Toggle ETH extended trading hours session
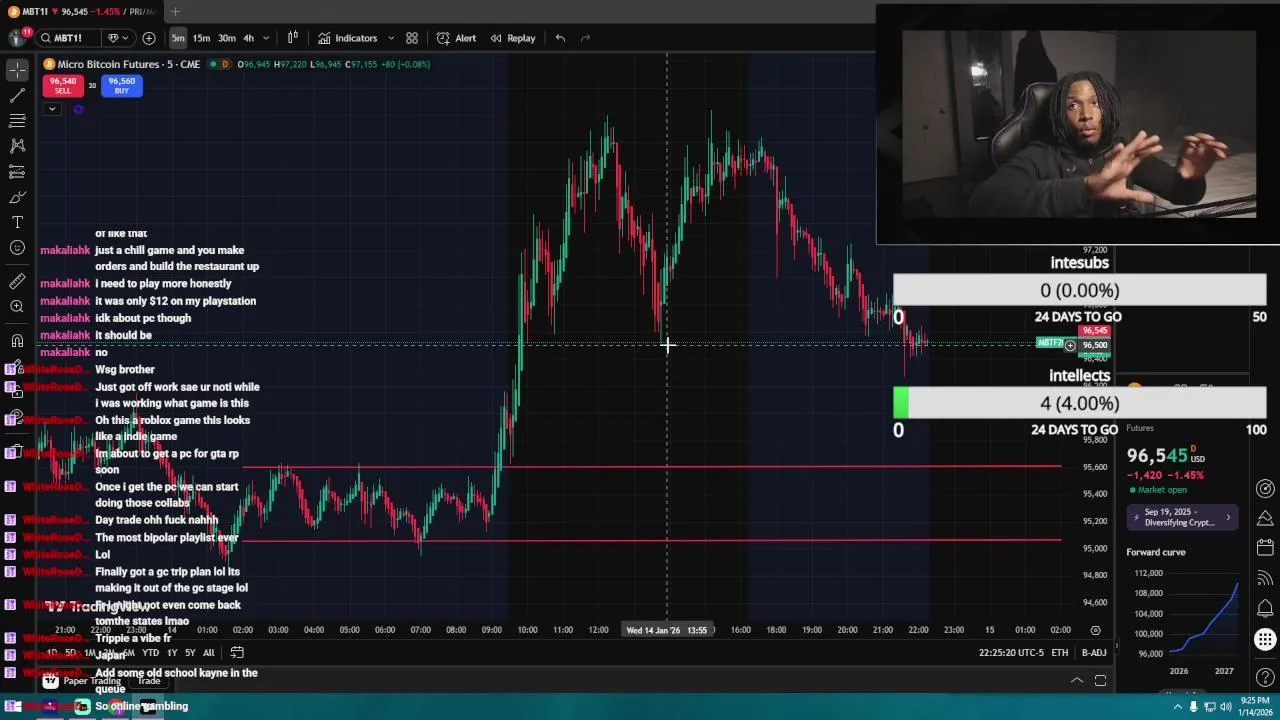 point(1059,653)
